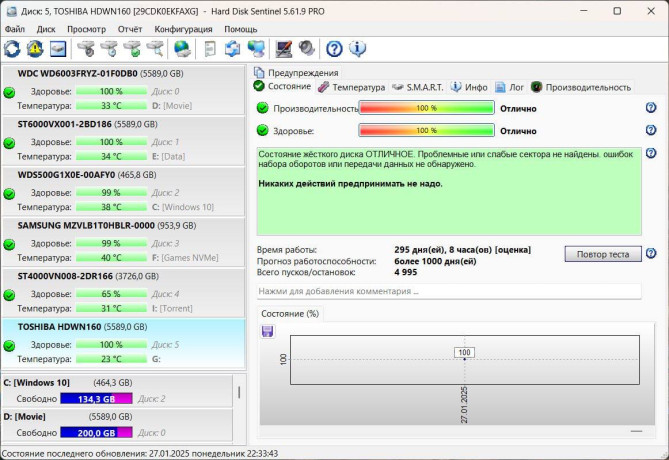
Task: Click the Производительность 100 % bar
Action: tap(426, 108)
